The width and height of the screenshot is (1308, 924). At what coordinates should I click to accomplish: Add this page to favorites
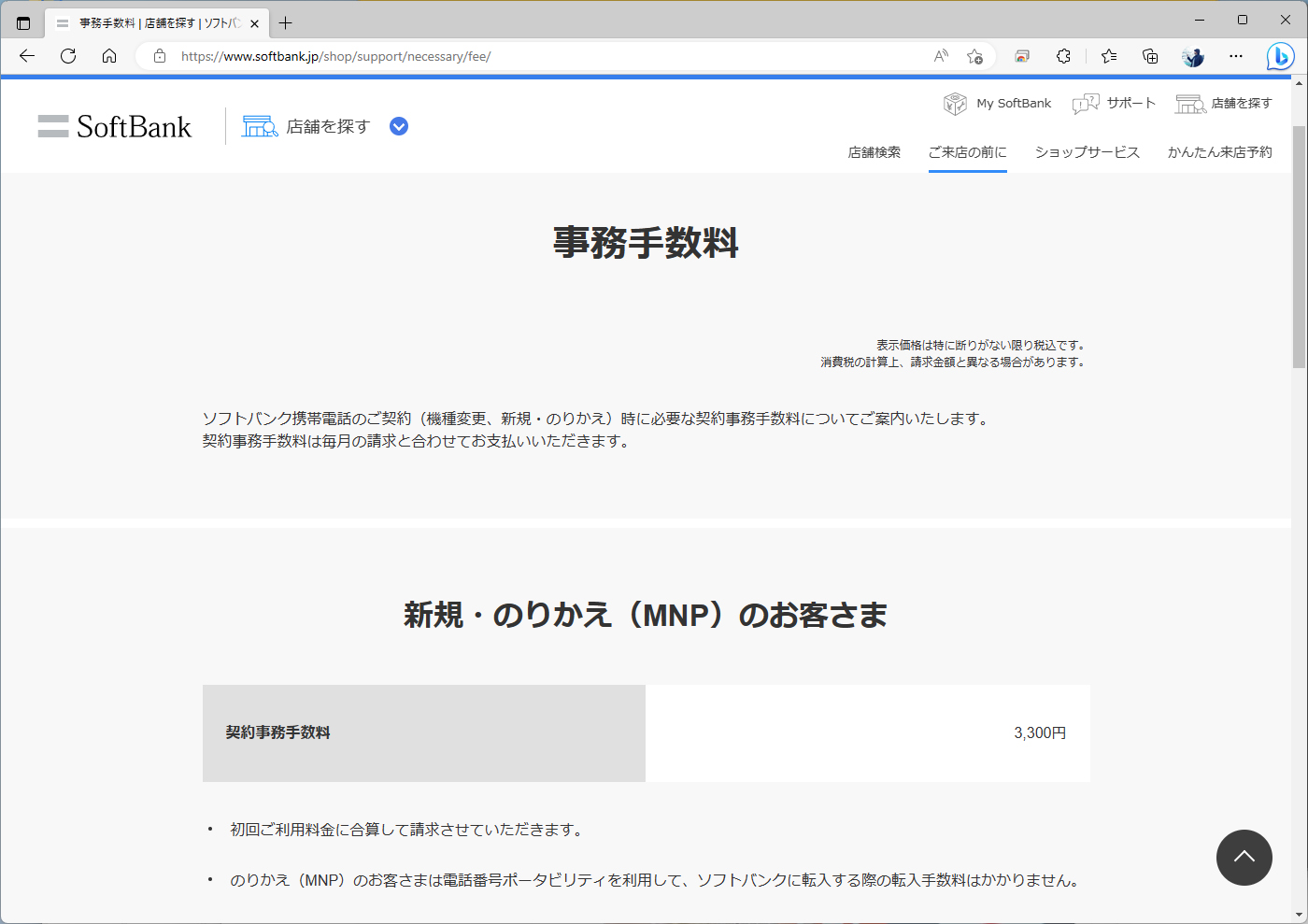click(974, 56)
